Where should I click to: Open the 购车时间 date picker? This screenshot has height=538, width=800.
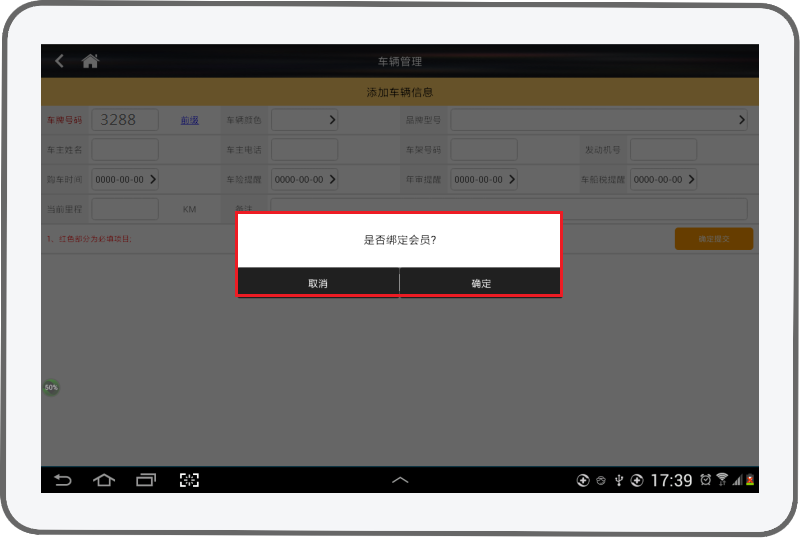pyautogui.click(x=125, y=180)
